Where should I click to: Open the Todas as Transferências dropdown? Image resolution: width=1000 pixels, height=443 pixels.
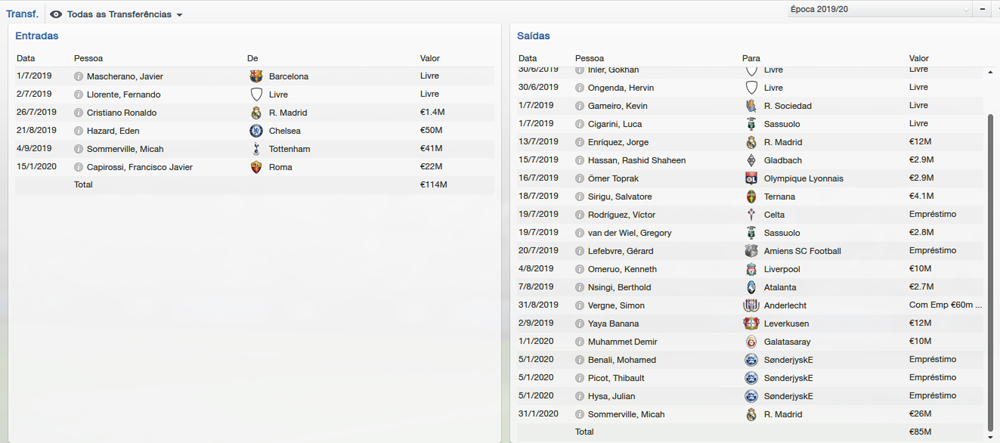coord(125,15)
